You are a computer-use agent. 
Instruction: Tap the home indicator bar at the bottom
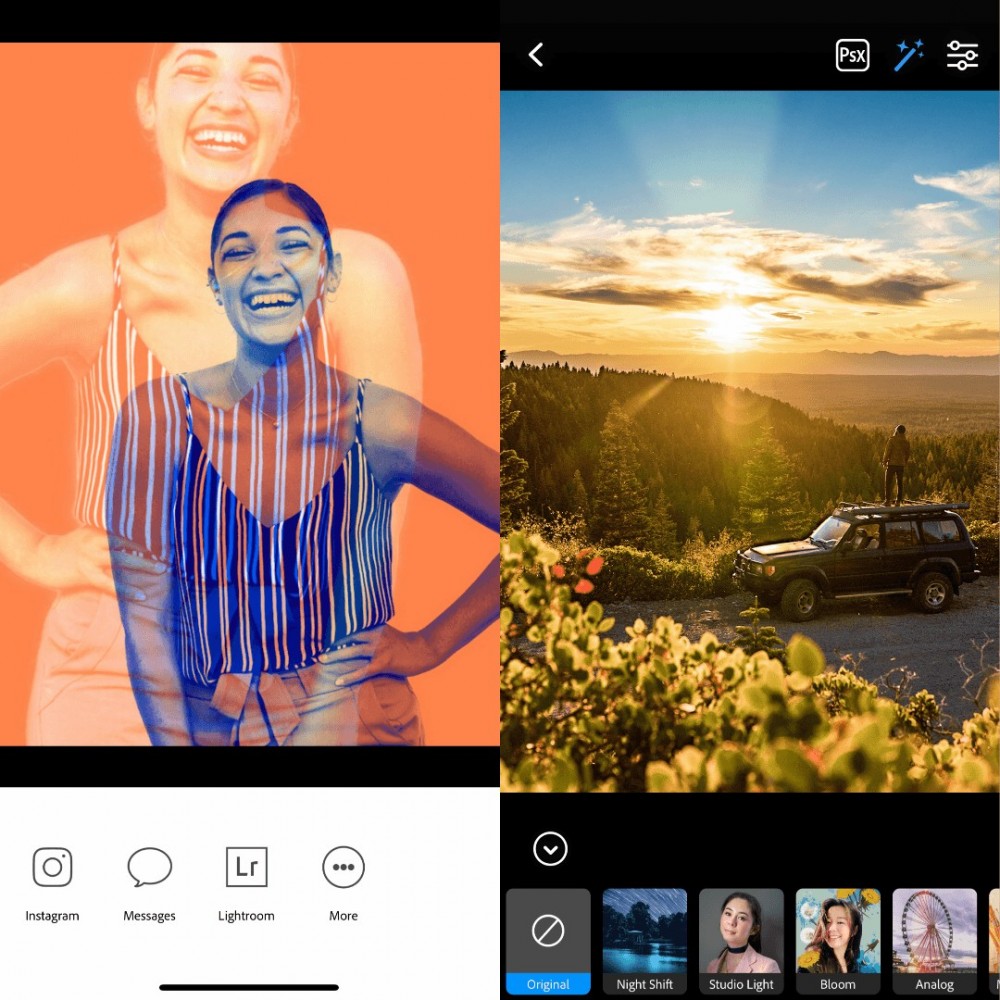pyautogui.click(x=250, y=987)
